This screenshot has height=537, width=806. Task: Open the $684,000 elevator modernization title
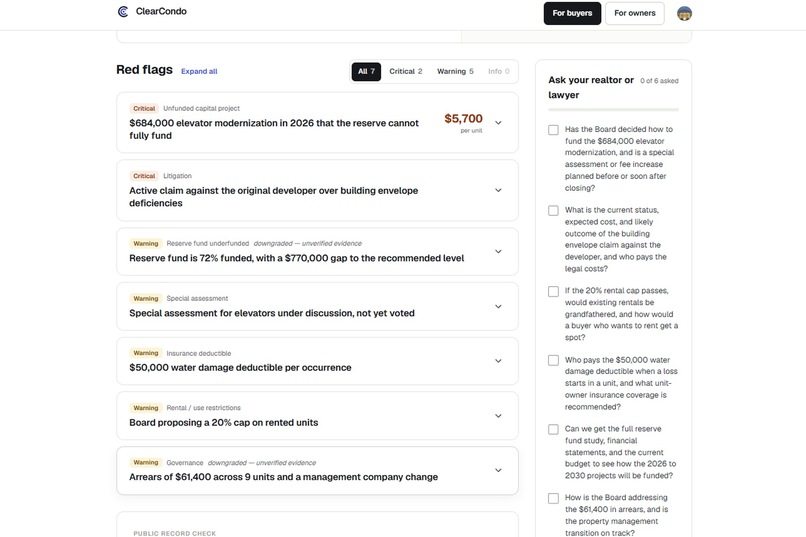[274, 129]
